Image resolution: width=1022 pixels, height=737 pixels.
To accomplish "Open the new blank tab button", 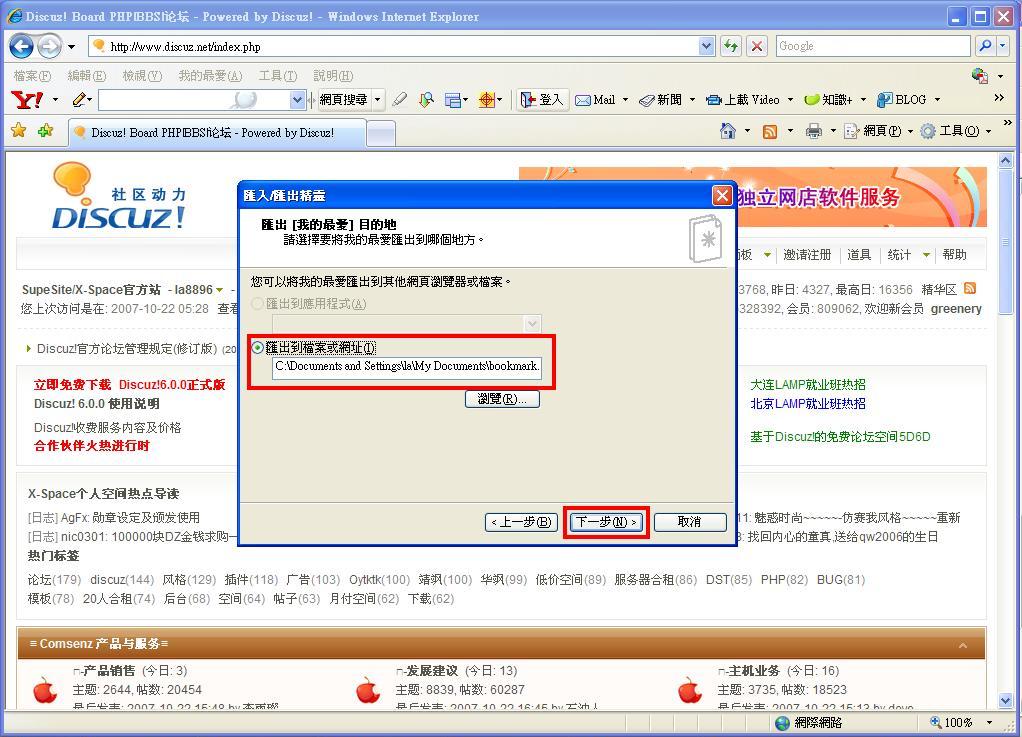I will click(x=381, y=133).
